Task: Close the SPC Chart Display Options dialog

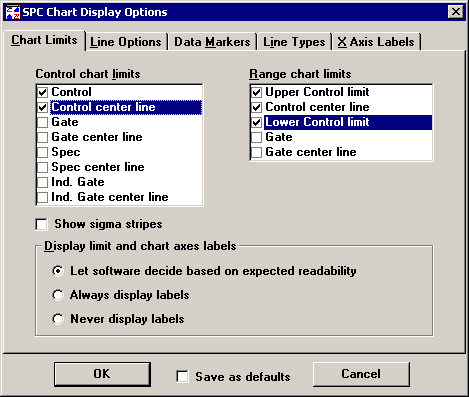Action: [x=455, y=12]
